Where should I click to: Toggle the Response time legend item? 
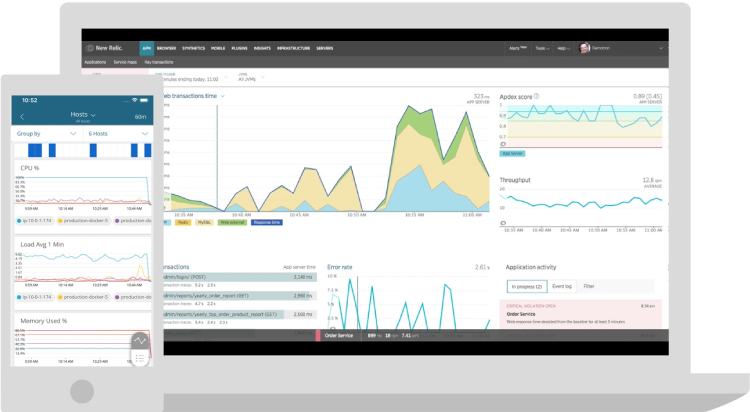click(x=267, y=222)
